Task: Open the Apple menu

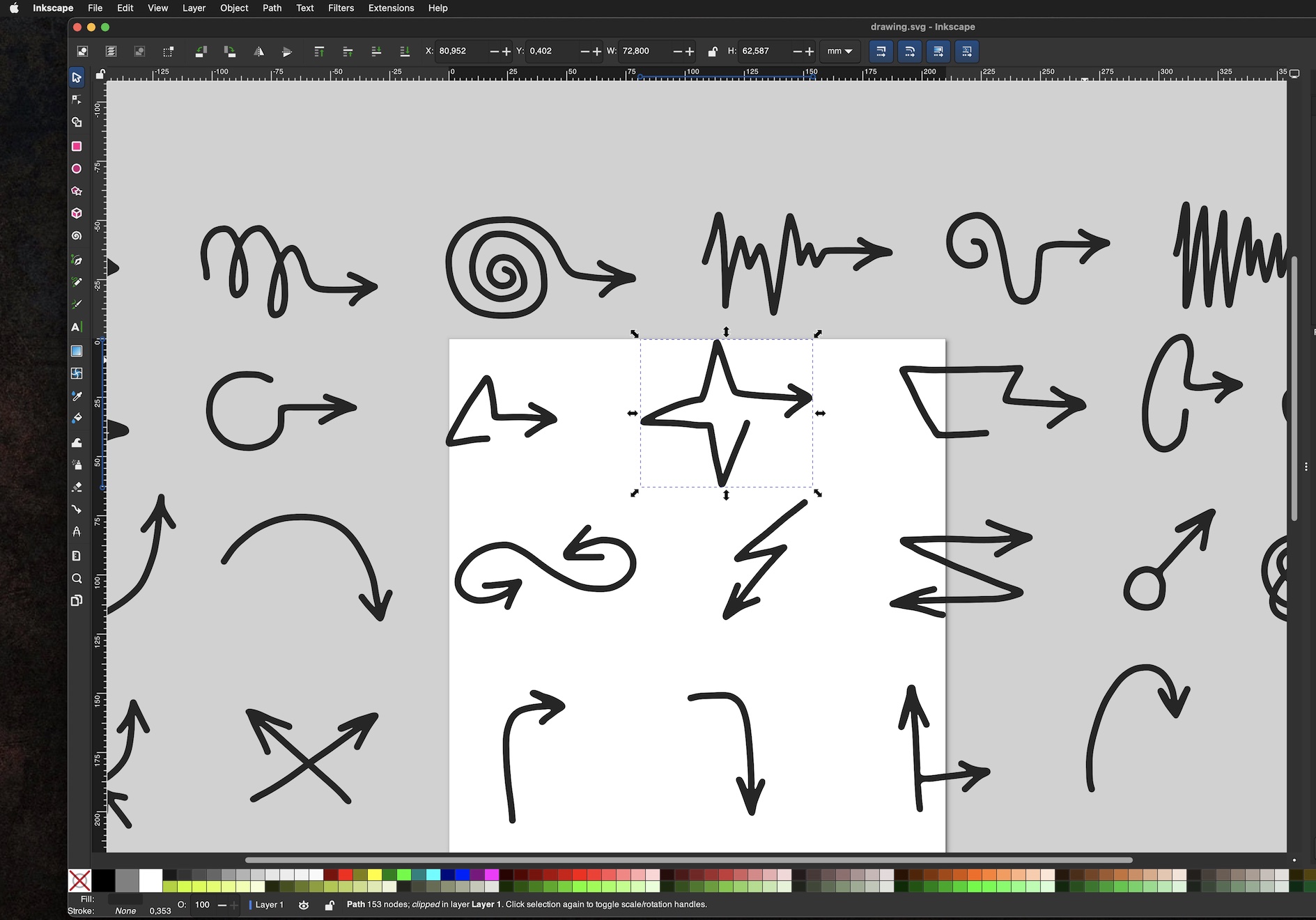Action: pos(14,8)
